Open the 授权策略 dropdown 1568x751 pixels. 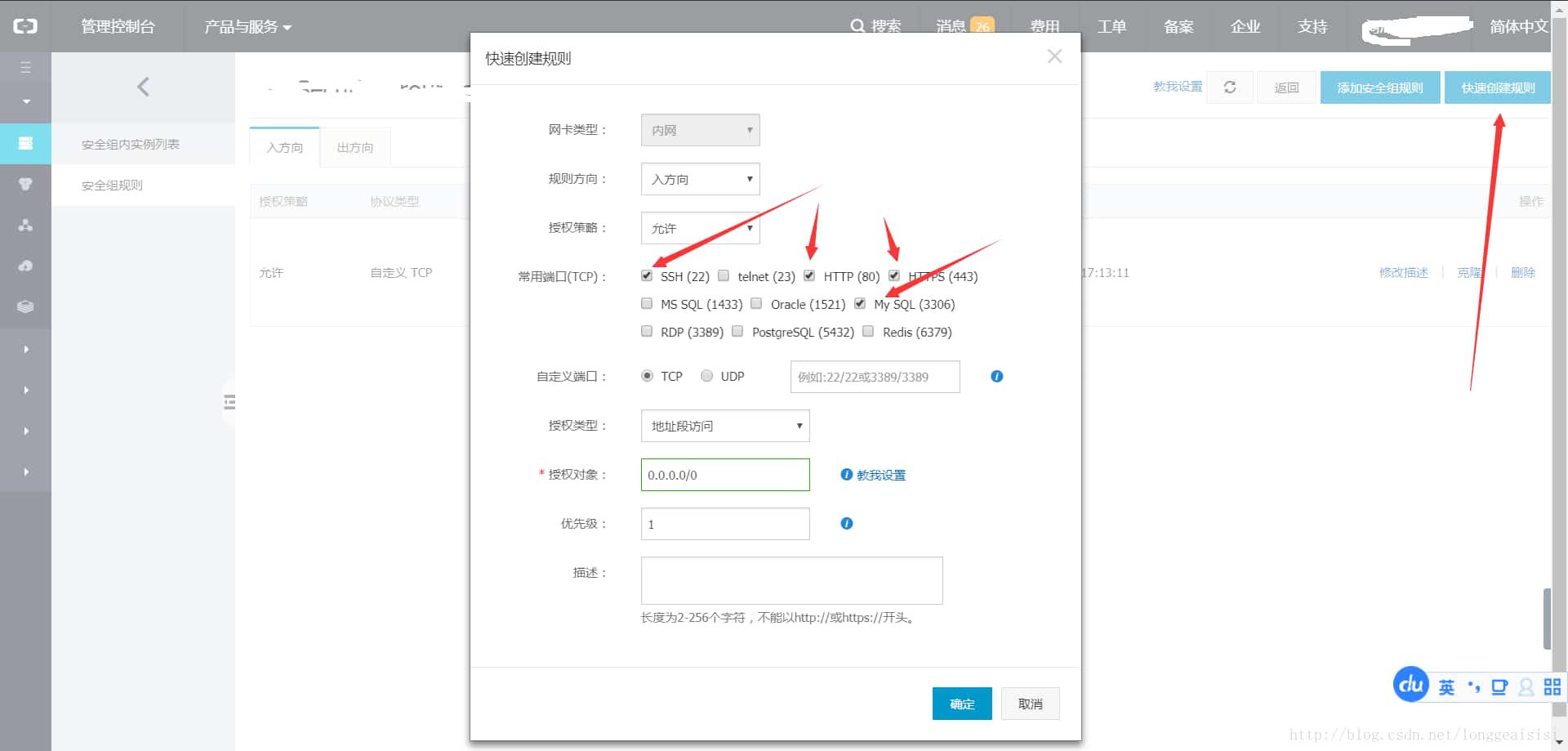coord(700,228)
